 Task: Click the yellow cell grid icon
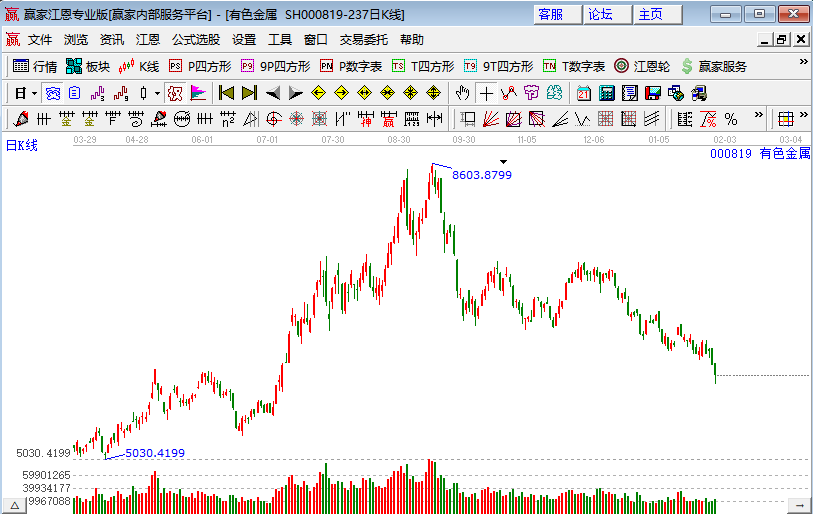click(x=786, y=119)
